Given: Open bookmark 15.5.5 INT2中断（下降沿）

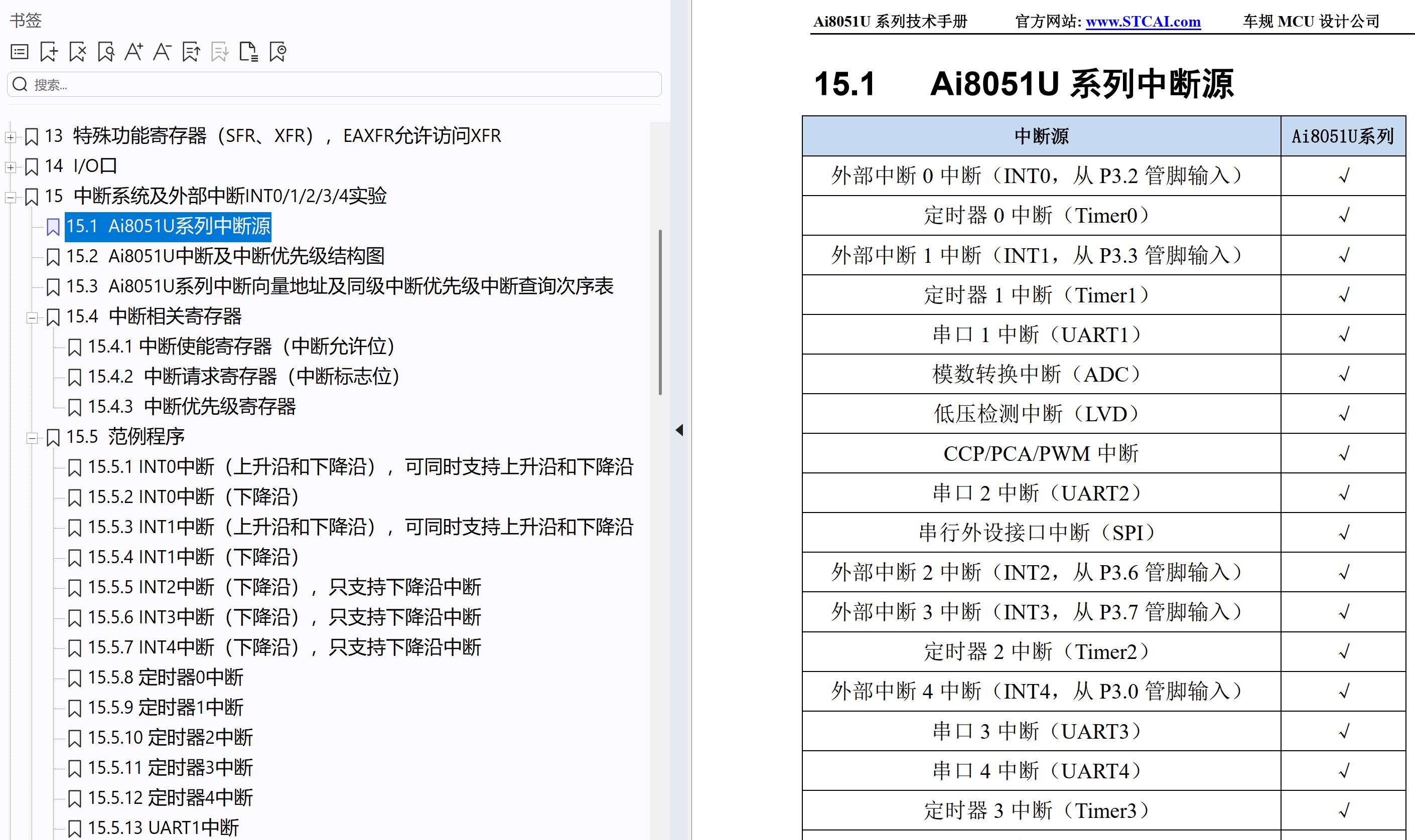Looking at the screenshot, I should coord(284,587).
